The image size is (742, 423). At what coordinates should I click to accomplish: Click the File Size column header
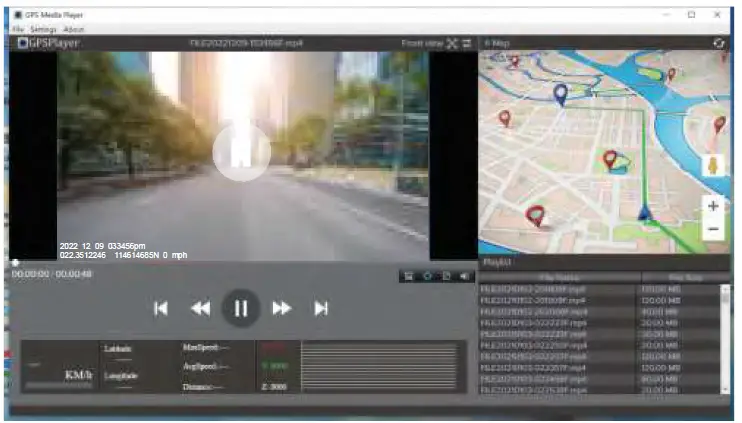pos(685,278)
